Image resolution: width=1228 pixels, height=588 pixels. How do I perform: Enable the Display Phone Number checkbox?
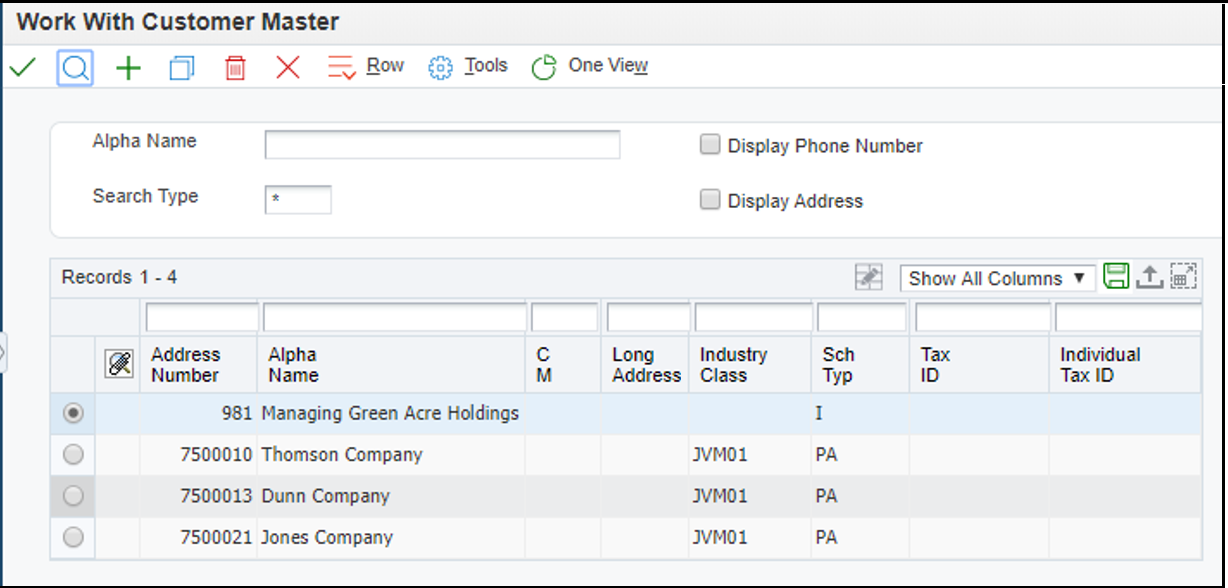[x=710, y=144]
